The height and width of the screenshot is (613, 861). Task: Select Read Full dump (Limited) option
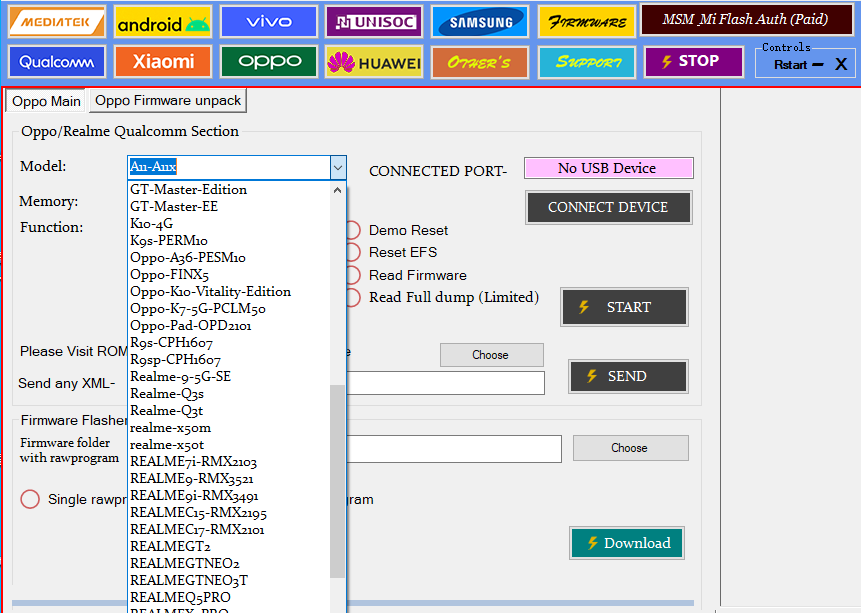(x=353, y=297)
